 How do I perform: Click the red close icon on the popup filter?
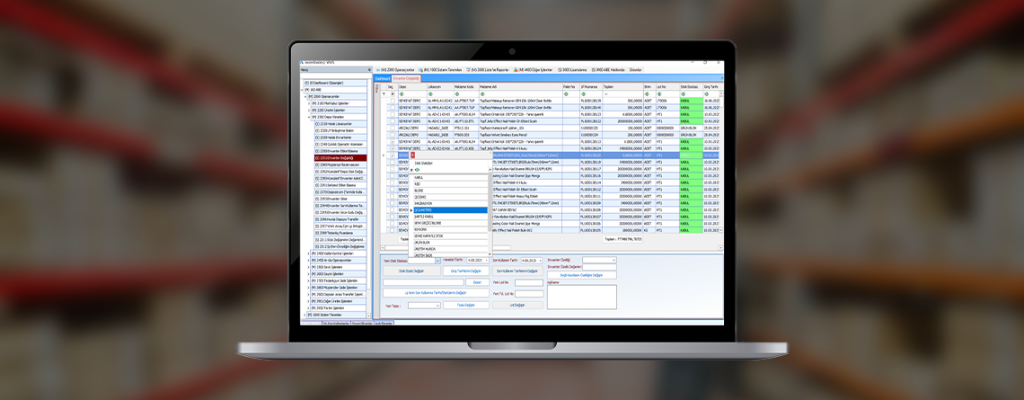[x=413, y=156]
